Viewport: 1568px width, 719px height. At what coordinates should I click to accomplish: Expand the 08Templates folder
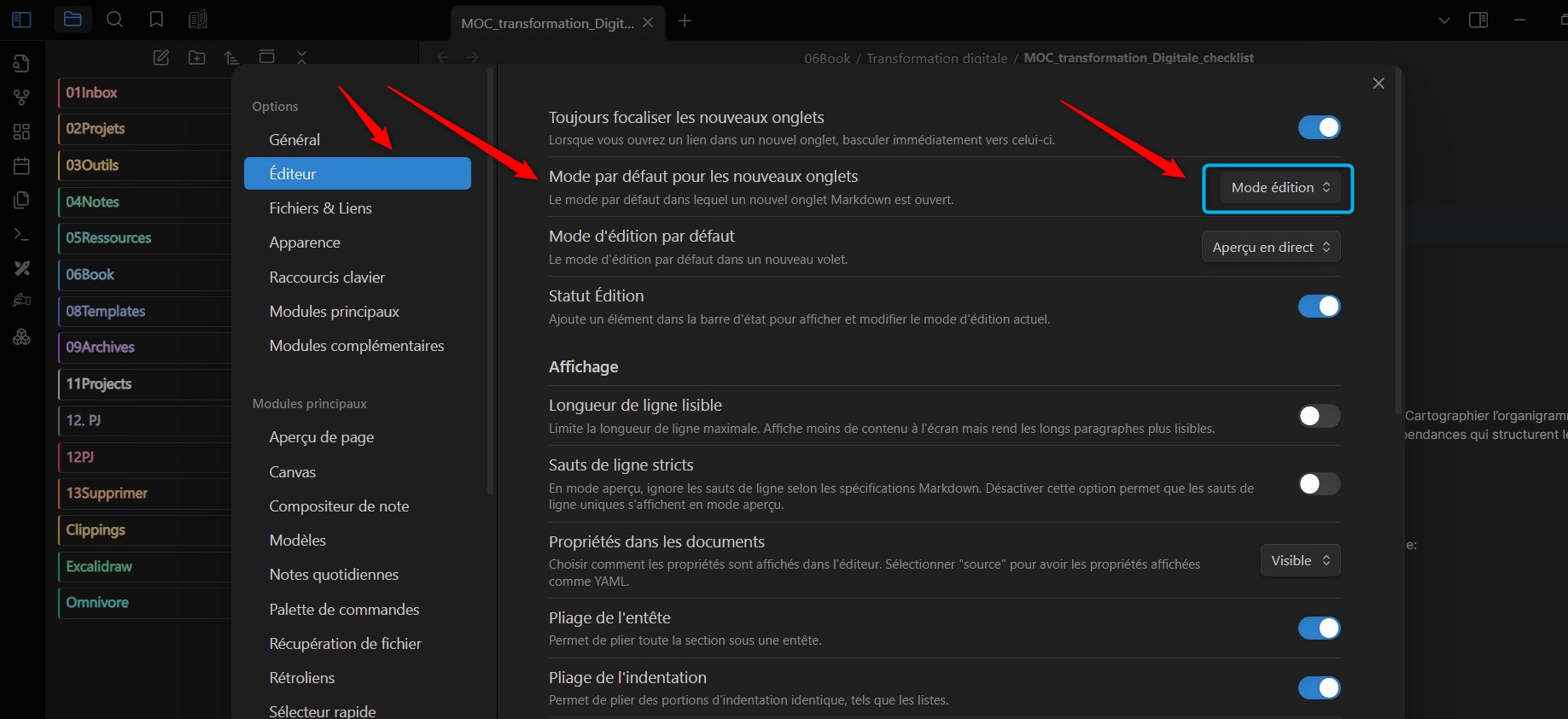click(x=144, y=311)
